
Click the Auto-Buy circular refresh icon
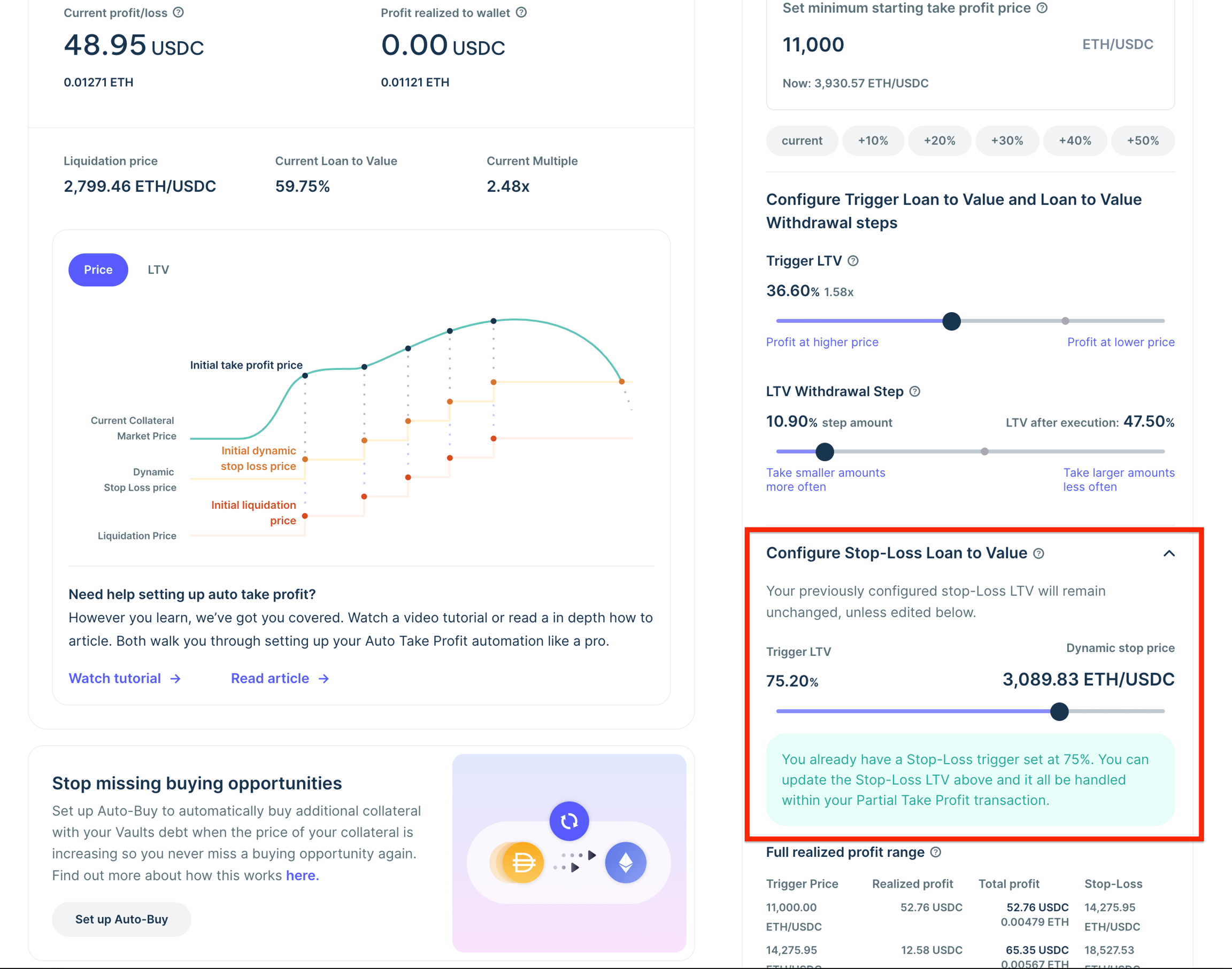point(568,821)
